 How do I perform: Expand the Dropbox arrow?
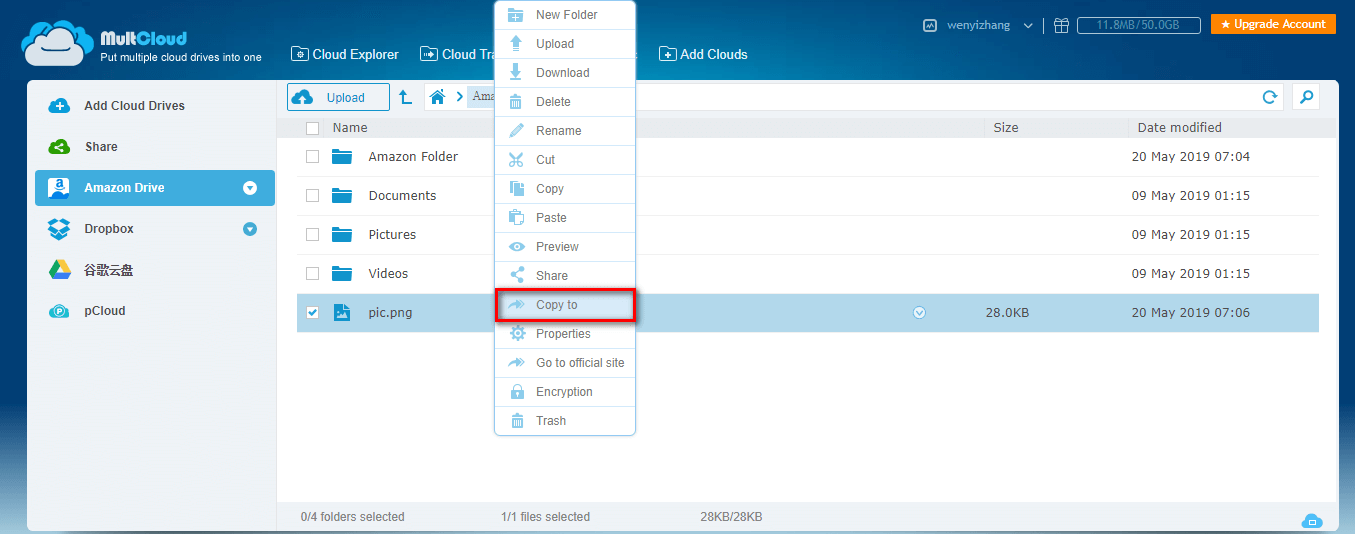[x=250, y=229]
